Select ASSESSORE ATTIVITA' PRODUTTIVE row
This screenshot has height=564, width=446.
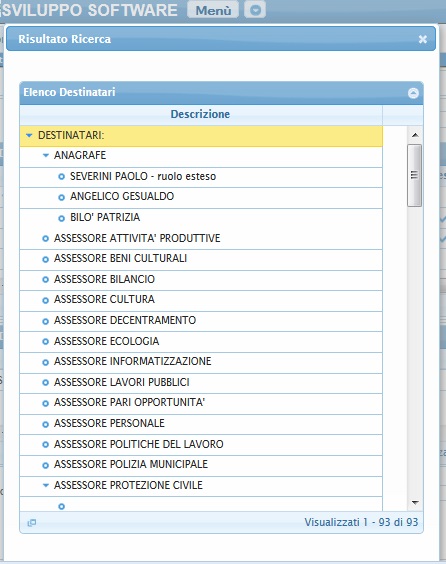click(201, 238)
